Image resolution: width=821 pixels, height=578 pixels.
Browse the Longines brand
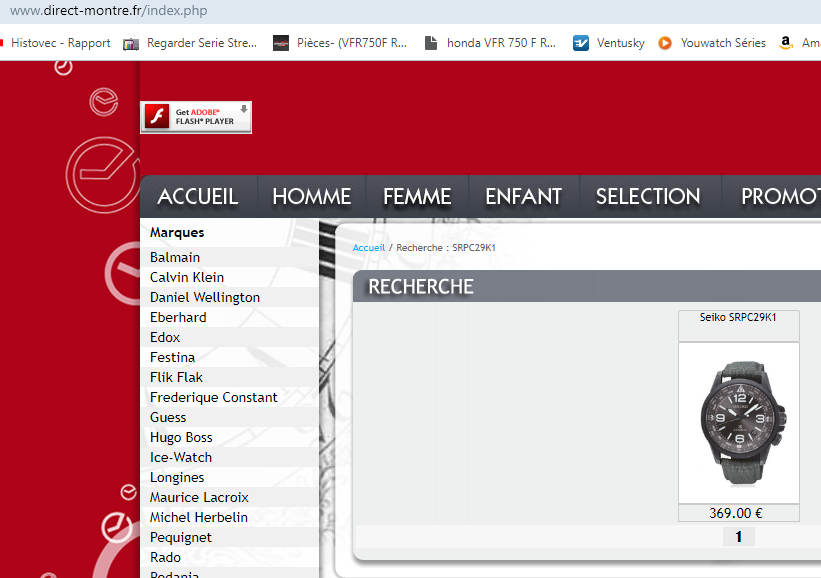click(x=177, y=477)
